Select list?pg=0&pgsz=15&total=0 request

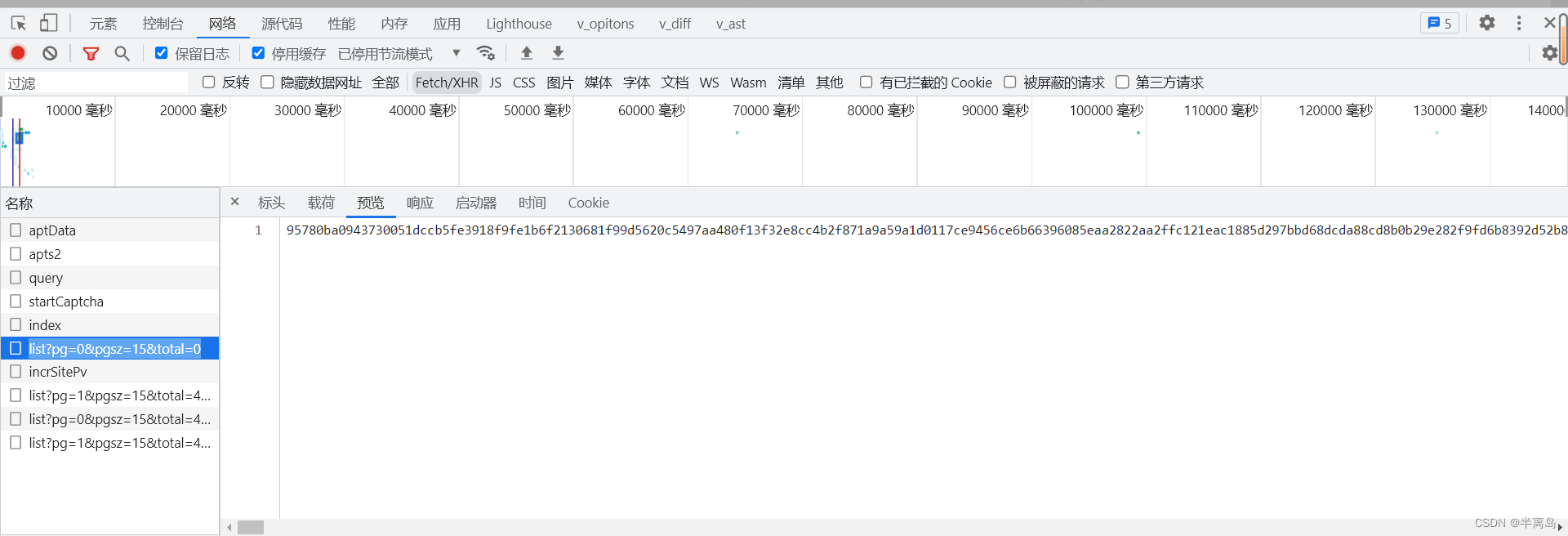click(x=109, y=349)
